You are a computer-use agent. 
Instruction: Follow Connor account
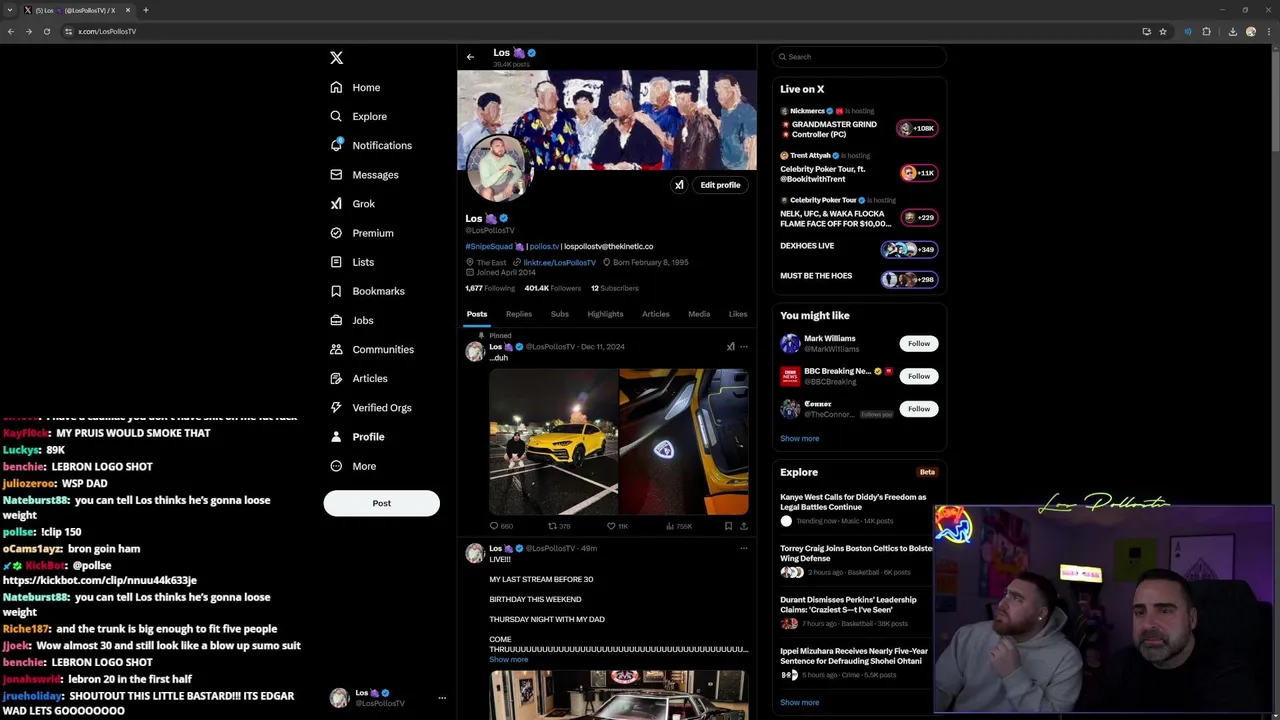919,408
